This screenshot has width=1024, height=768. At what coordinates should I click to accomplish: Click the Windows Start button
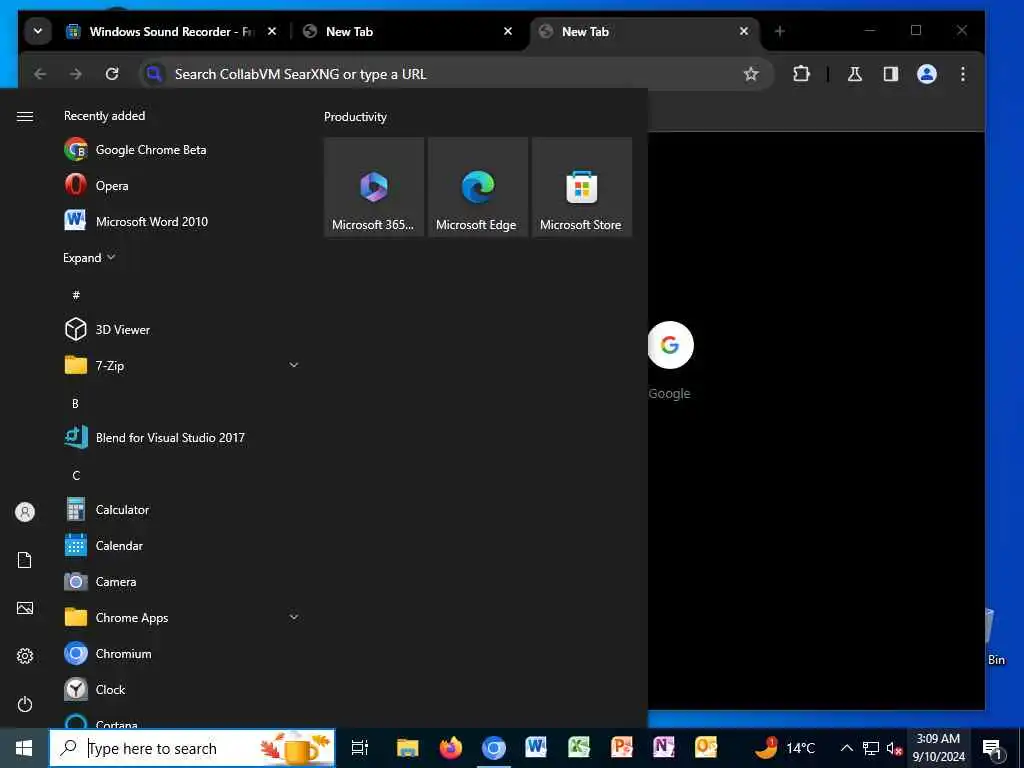click(x=24, y=748)
